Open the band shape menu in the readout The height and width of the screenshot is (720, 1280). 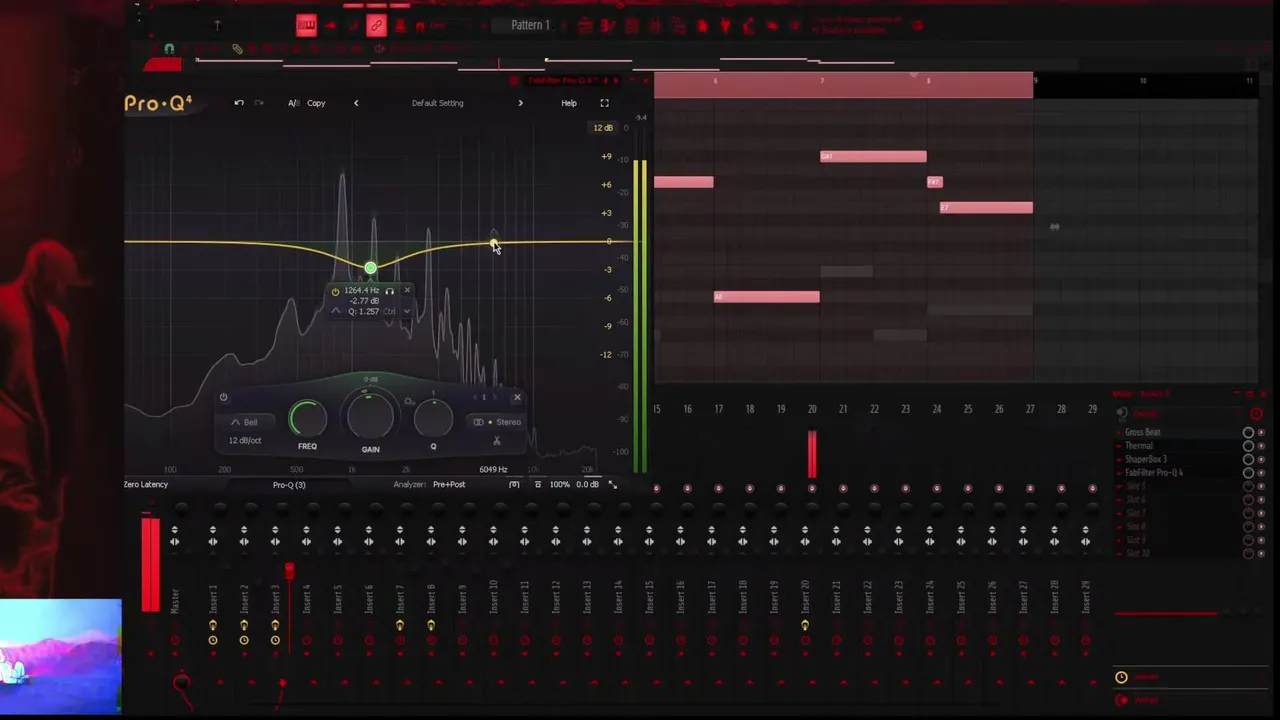pyautogui.click(x=336, y=311)
